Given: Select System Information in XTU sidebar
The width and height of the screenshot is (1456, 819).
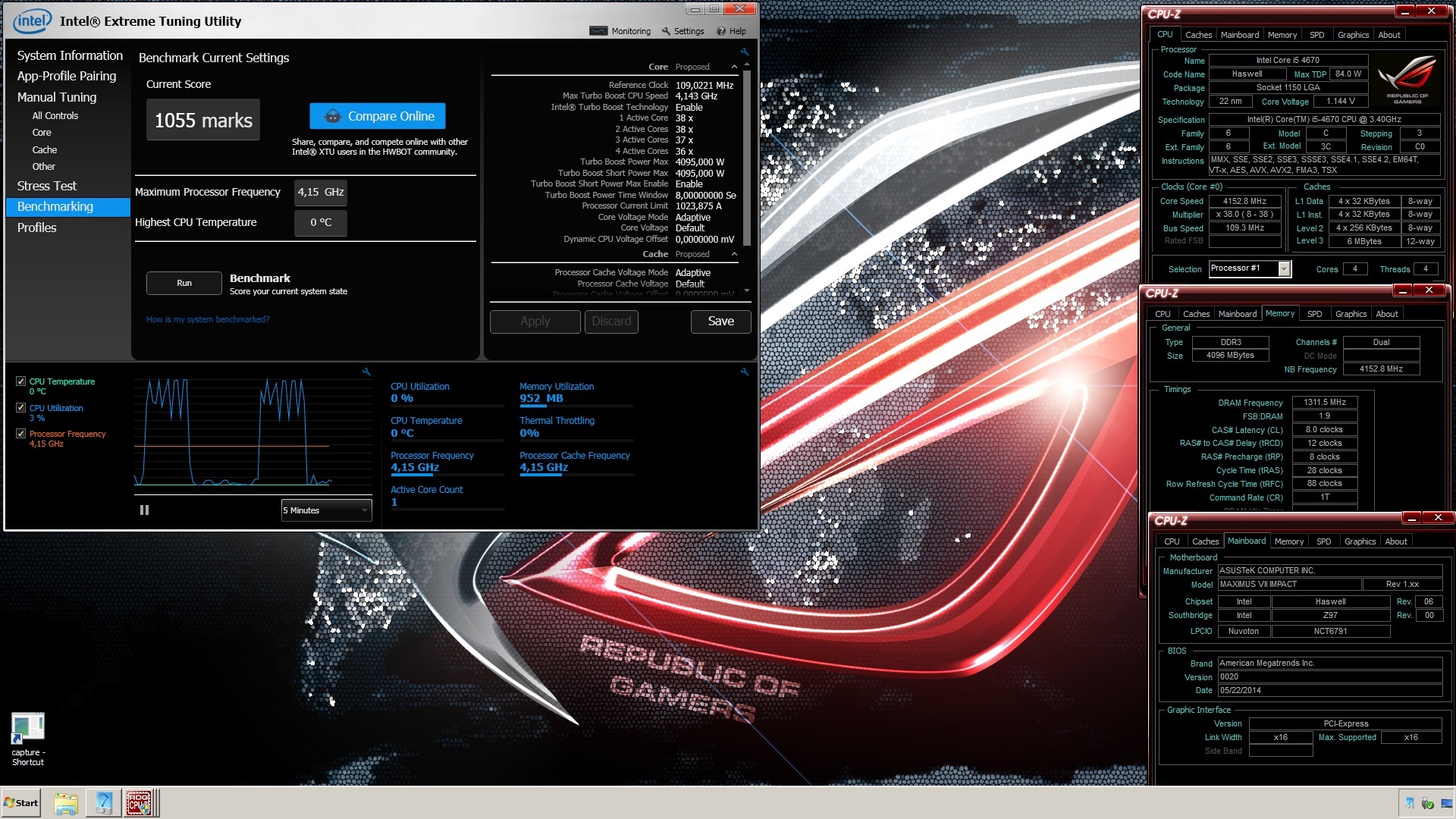Looking at the screenshot, I should tap(70, 55).
